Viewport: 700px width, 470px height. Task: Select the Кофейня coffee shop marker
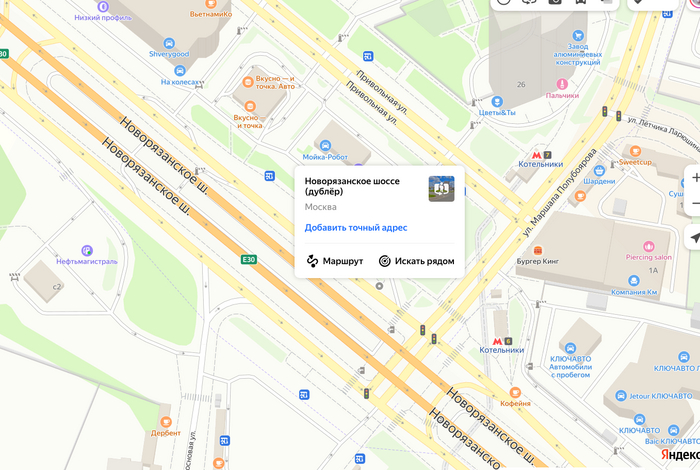tap(515, 392)
